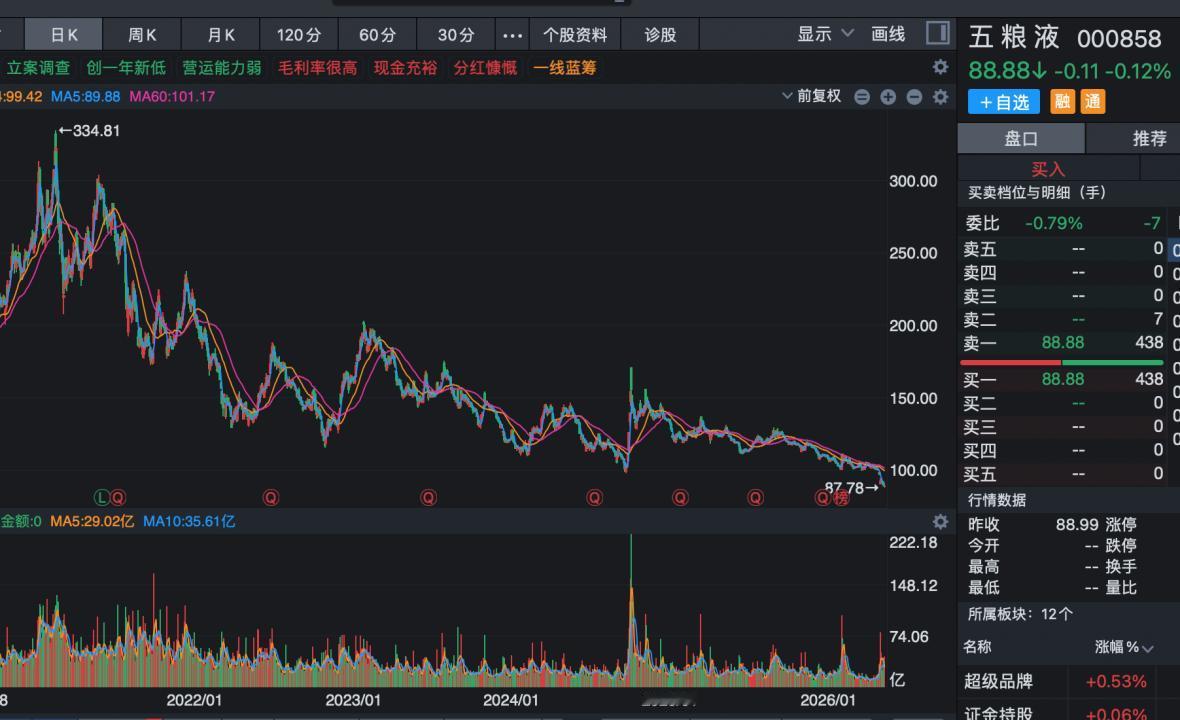Select the 30分 period tab

coord(456,35)
